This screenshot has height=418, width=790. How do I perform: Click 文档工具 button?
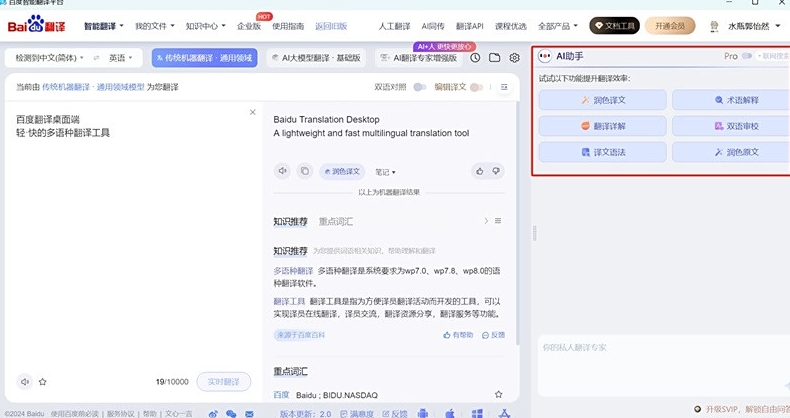coord(615,26)
